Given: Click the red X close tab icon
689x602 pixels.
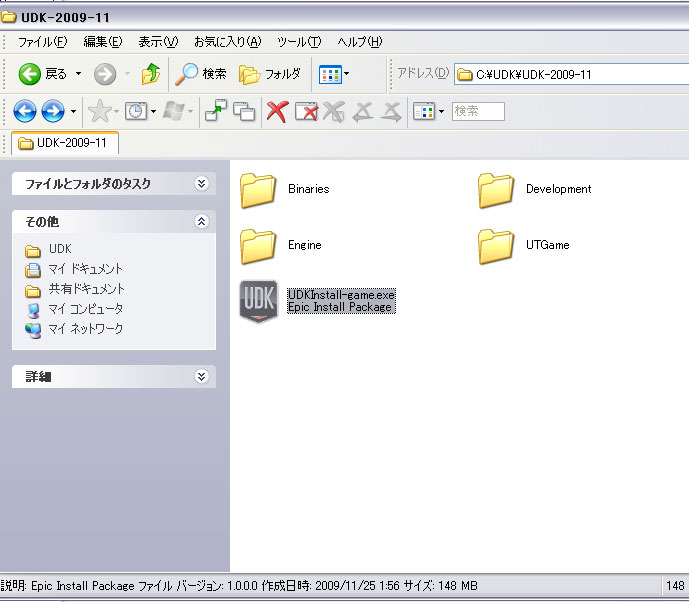Looking at the screenshot, I should pos(277,112).
